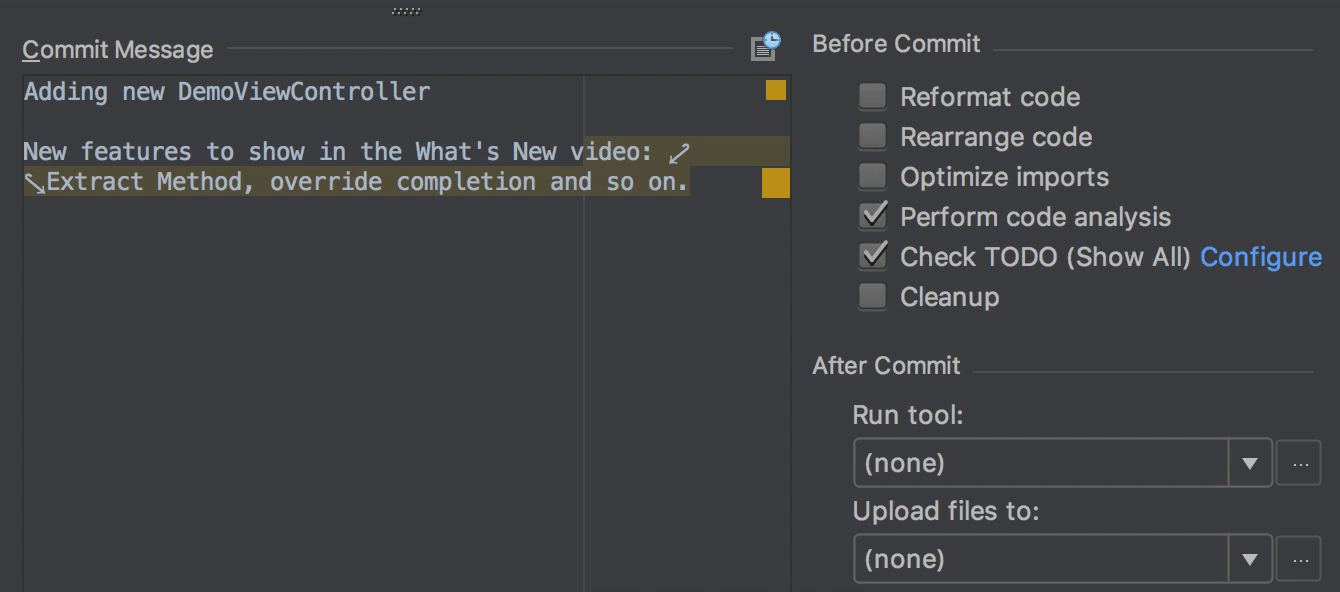The height and width of the screenshot is (592, 1340).
Task: Click the Configure link beside Check TODO
Action: [1260, 257]
